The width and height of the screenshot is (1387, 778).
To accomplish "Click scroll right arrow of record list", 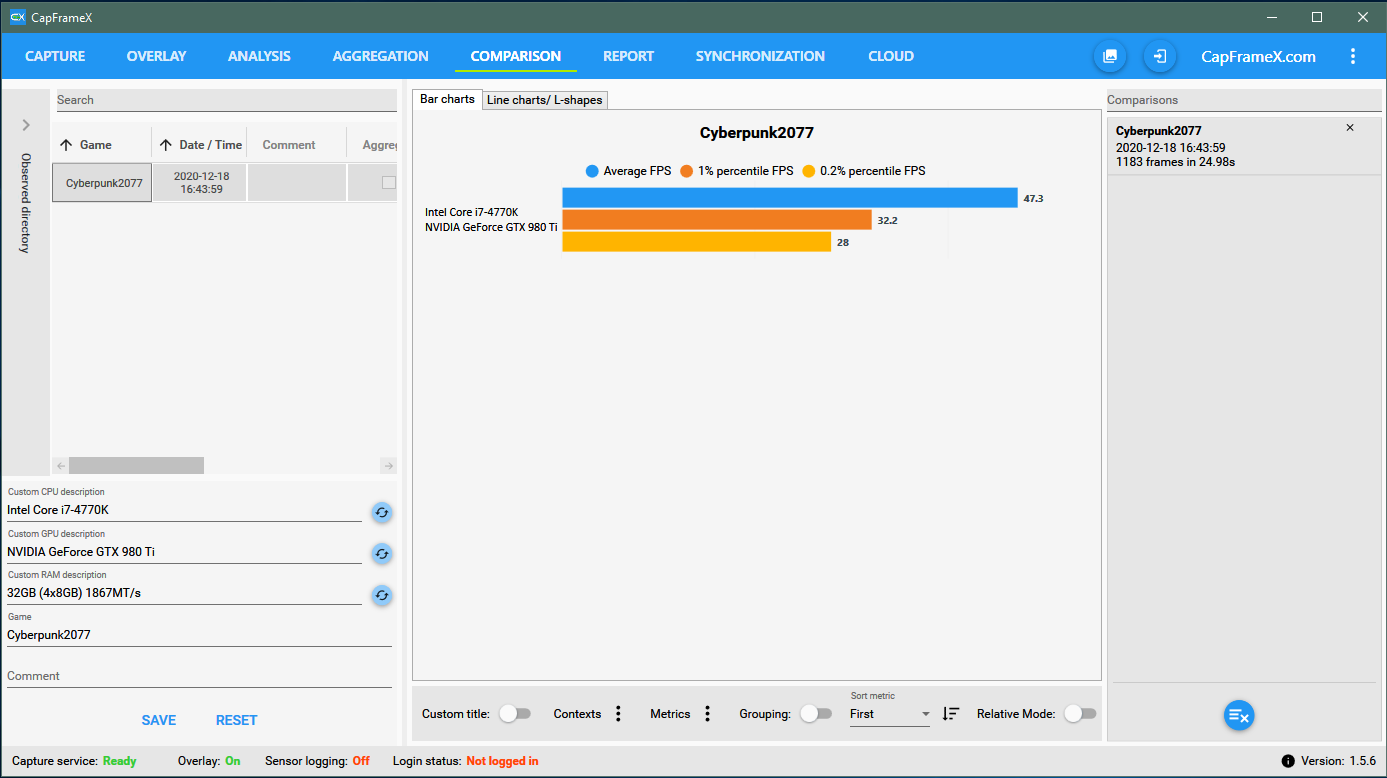I will (x=389, y=465).
